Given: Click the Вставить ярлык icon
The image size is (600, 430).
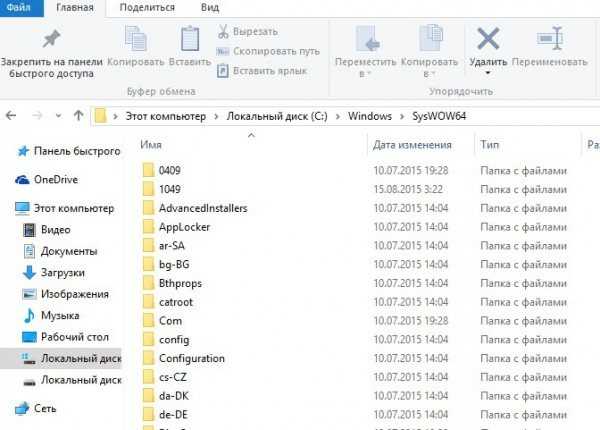Looking at the screenshot, I should pos(223,71).
